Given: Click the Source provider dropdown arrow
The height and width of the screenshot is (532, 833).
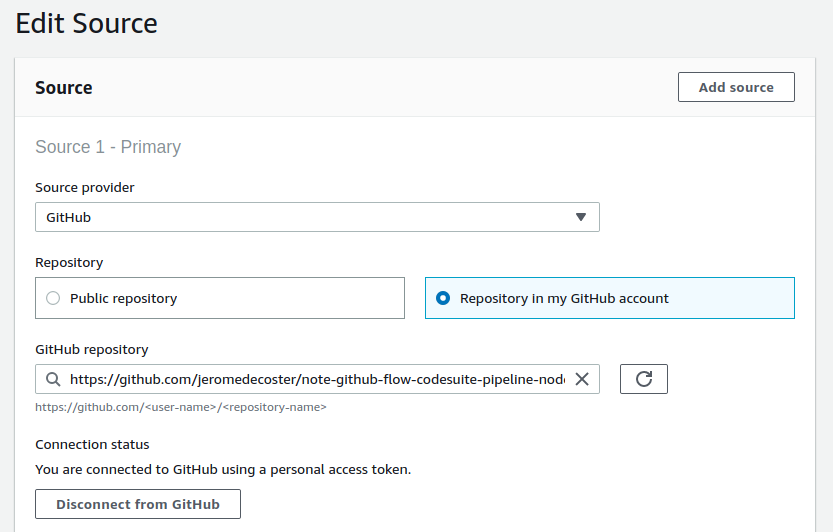Looking at the screenshot, I should point(581,217).
